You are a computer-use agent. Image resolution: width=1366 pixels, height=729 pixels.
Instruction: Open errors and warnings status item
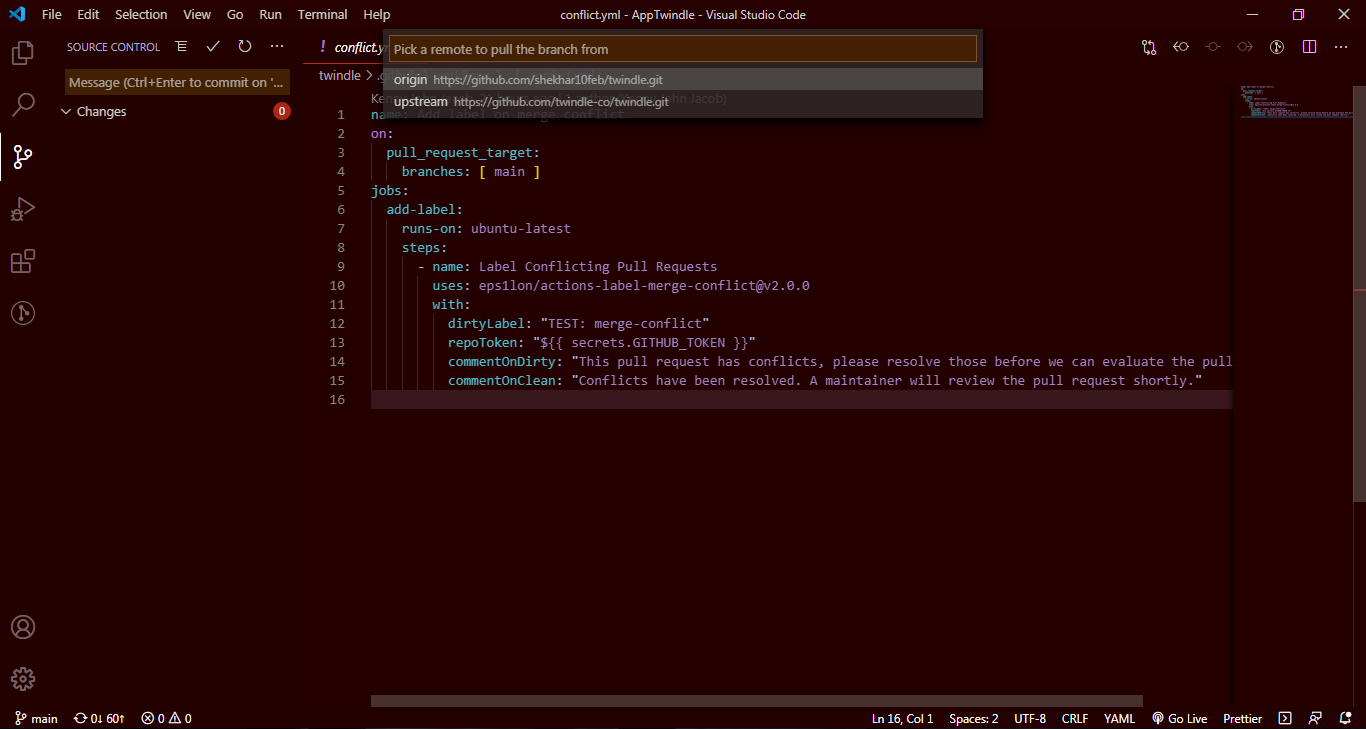pos(166,718)
